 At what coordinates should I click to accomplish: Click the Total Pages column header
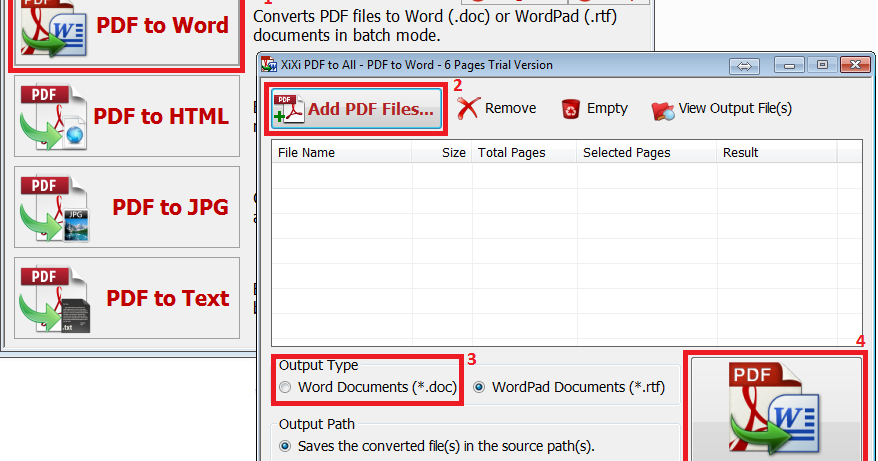(524, 152)
